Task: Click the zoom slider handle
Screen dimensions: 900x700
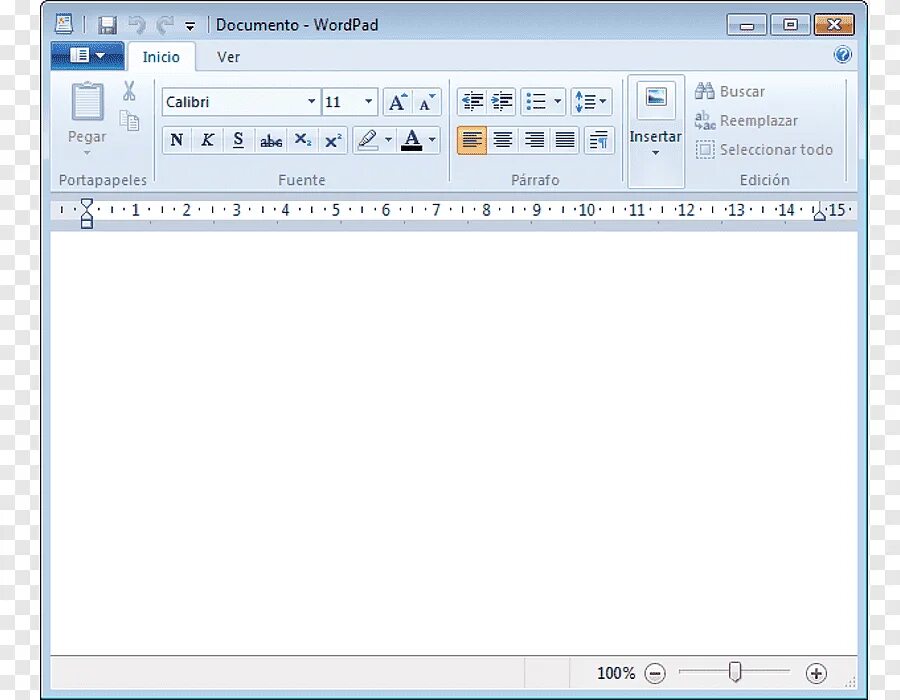Action: [x=735, y=672]
